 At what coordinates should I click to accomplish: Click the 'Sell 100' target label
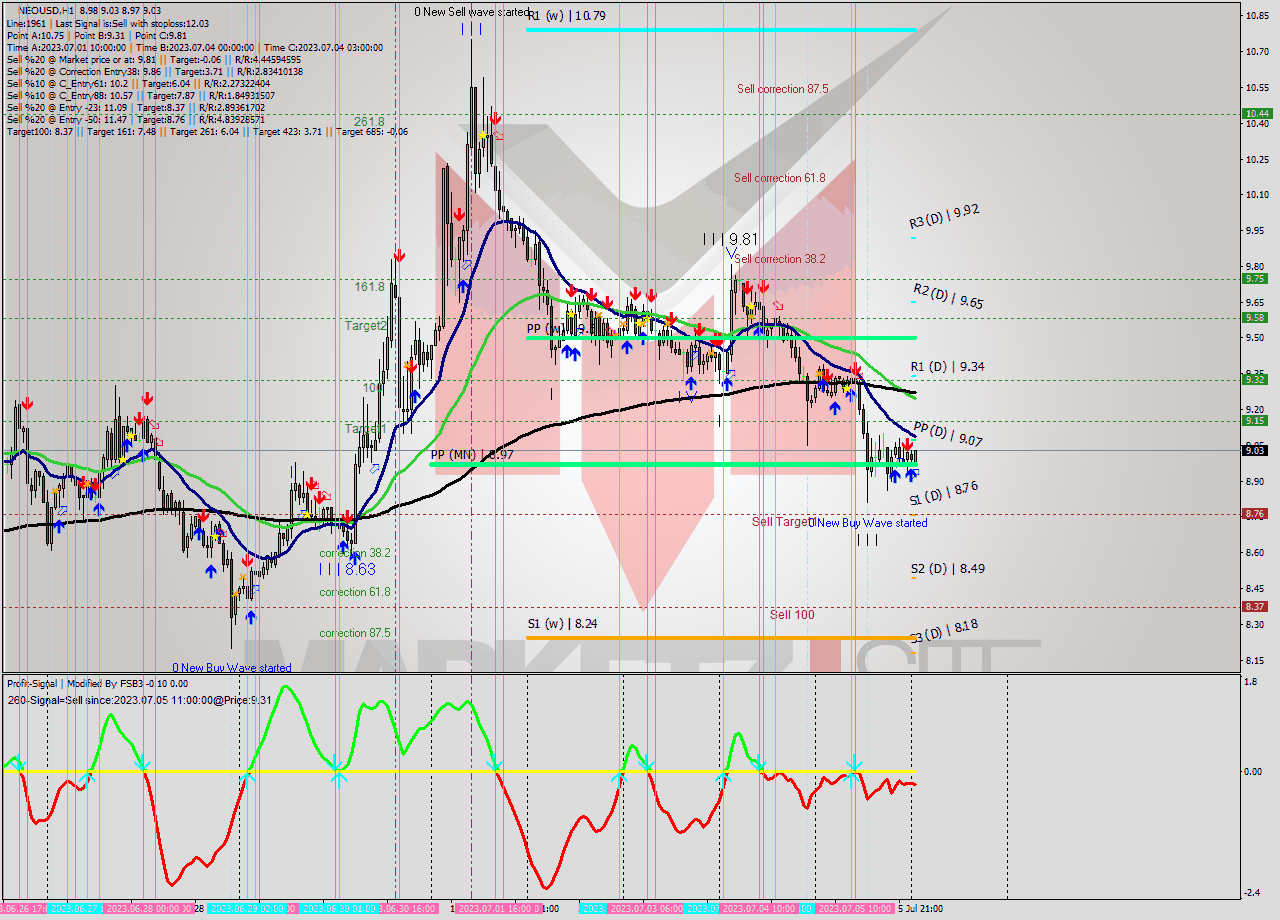[792, 614]
